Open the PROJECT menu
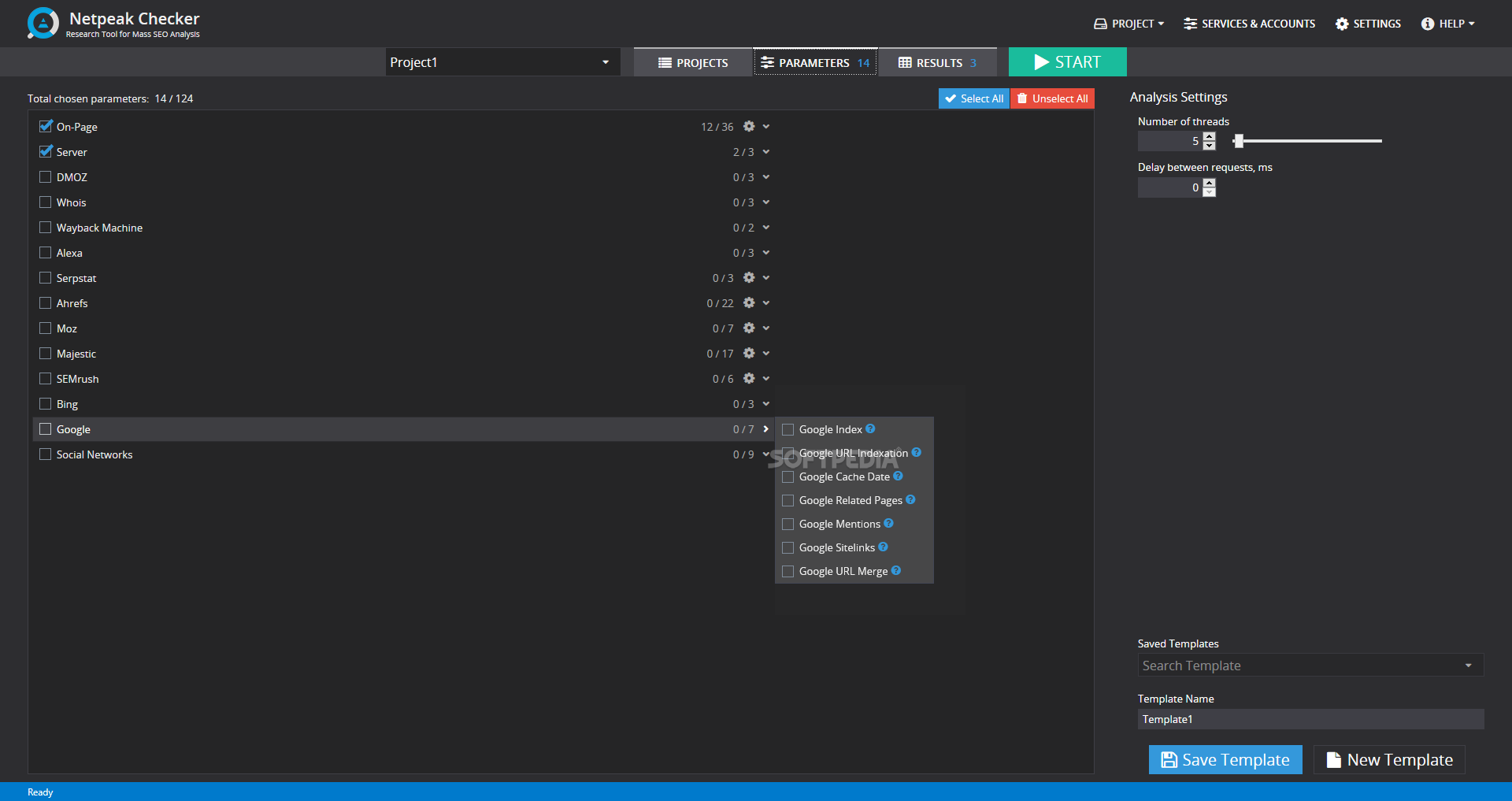 pos(1129,24)
